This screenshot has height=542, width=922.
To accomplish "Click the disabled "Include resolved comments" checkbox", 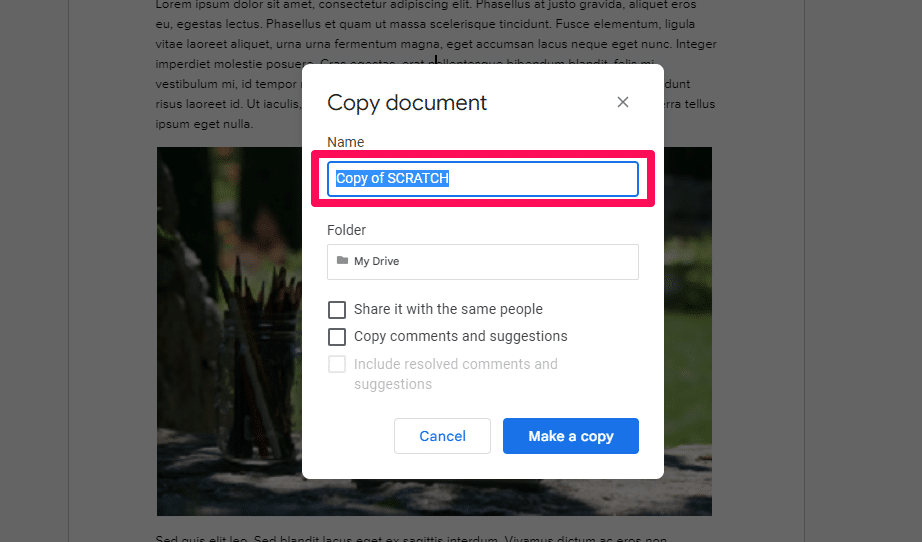I will point(337,365).
